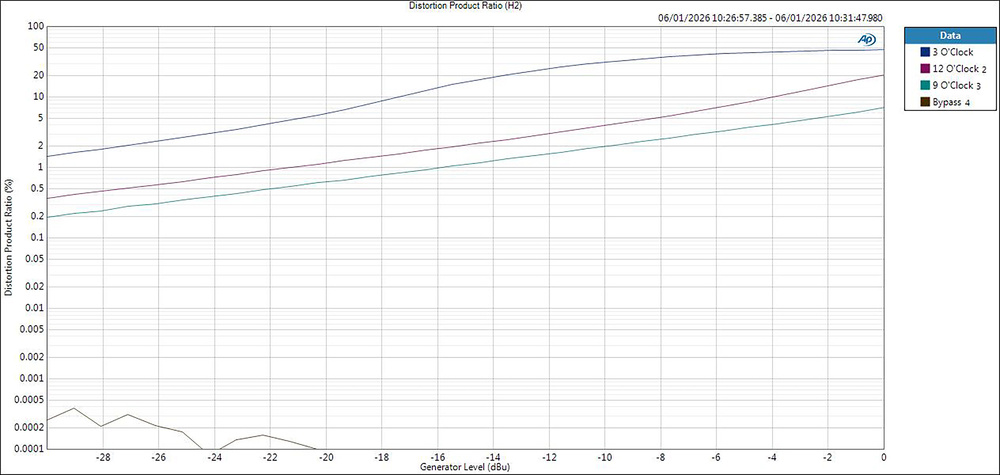Click the Distortion Product Ratio (H2) graph title

466,6
